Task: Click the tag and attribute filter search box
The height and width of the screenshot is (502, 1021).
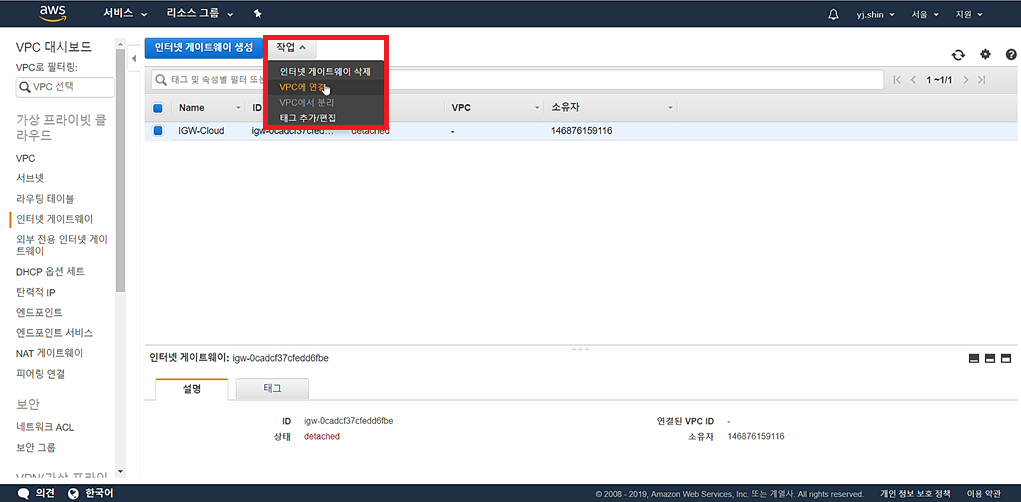Action: 517,79
